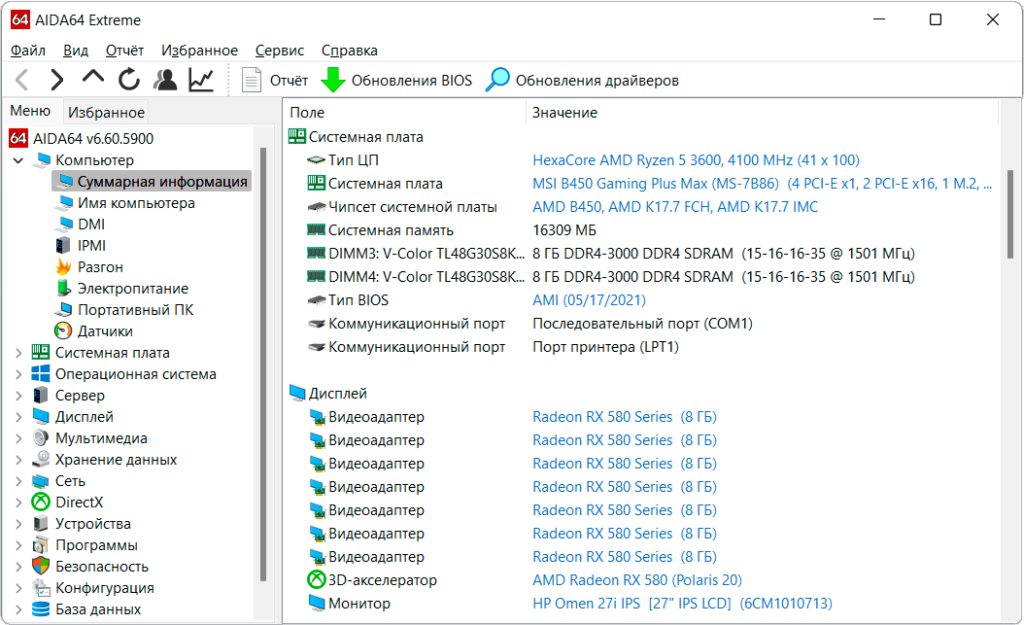This screenshot has width=1024, height=625.
Task: Select Датчики in the tree
Action: [105, 331]
